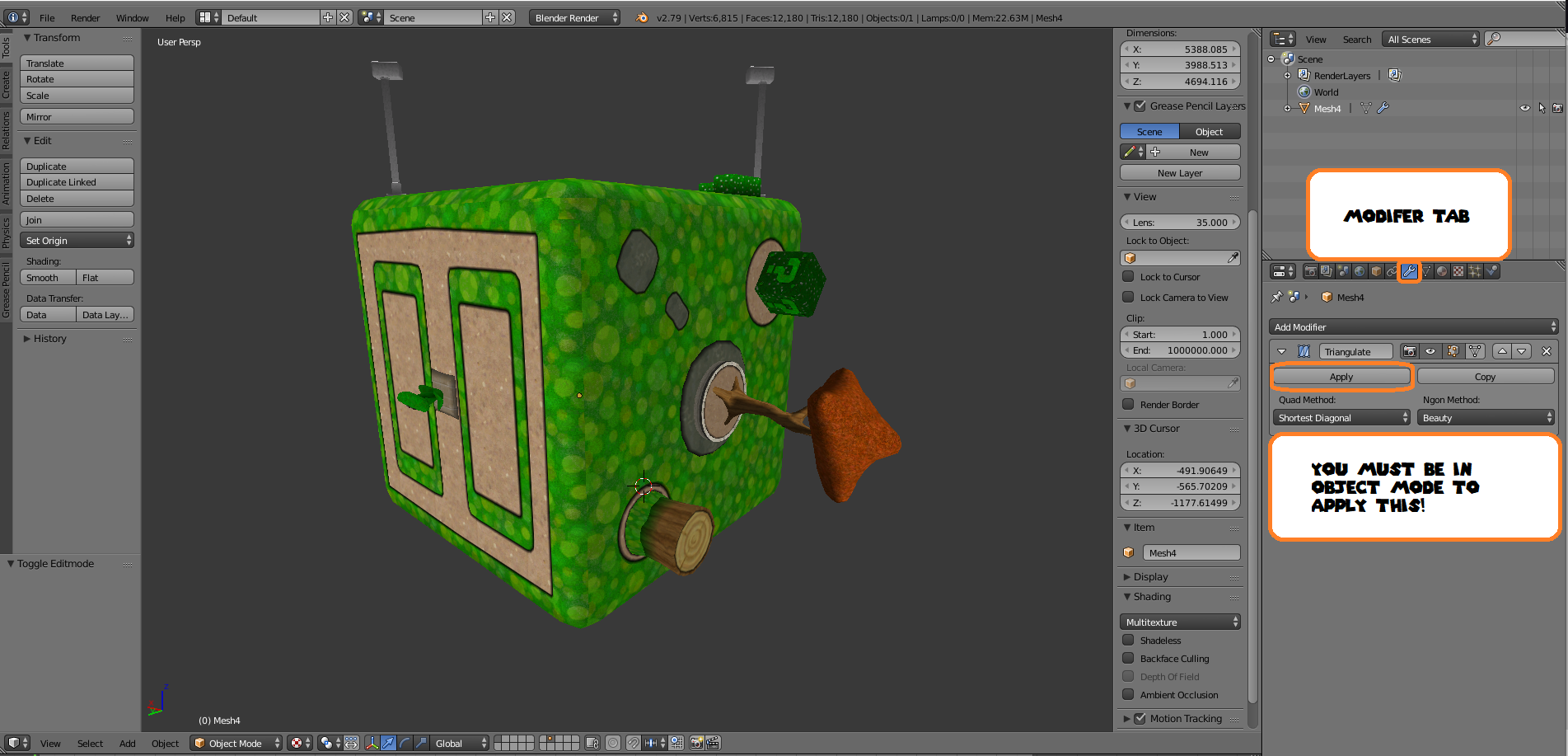The height and width of the screenshot is (756, 1568).
Task: Toggle Triangulate modifier viewport display eye
Action: click(1430, 351)
